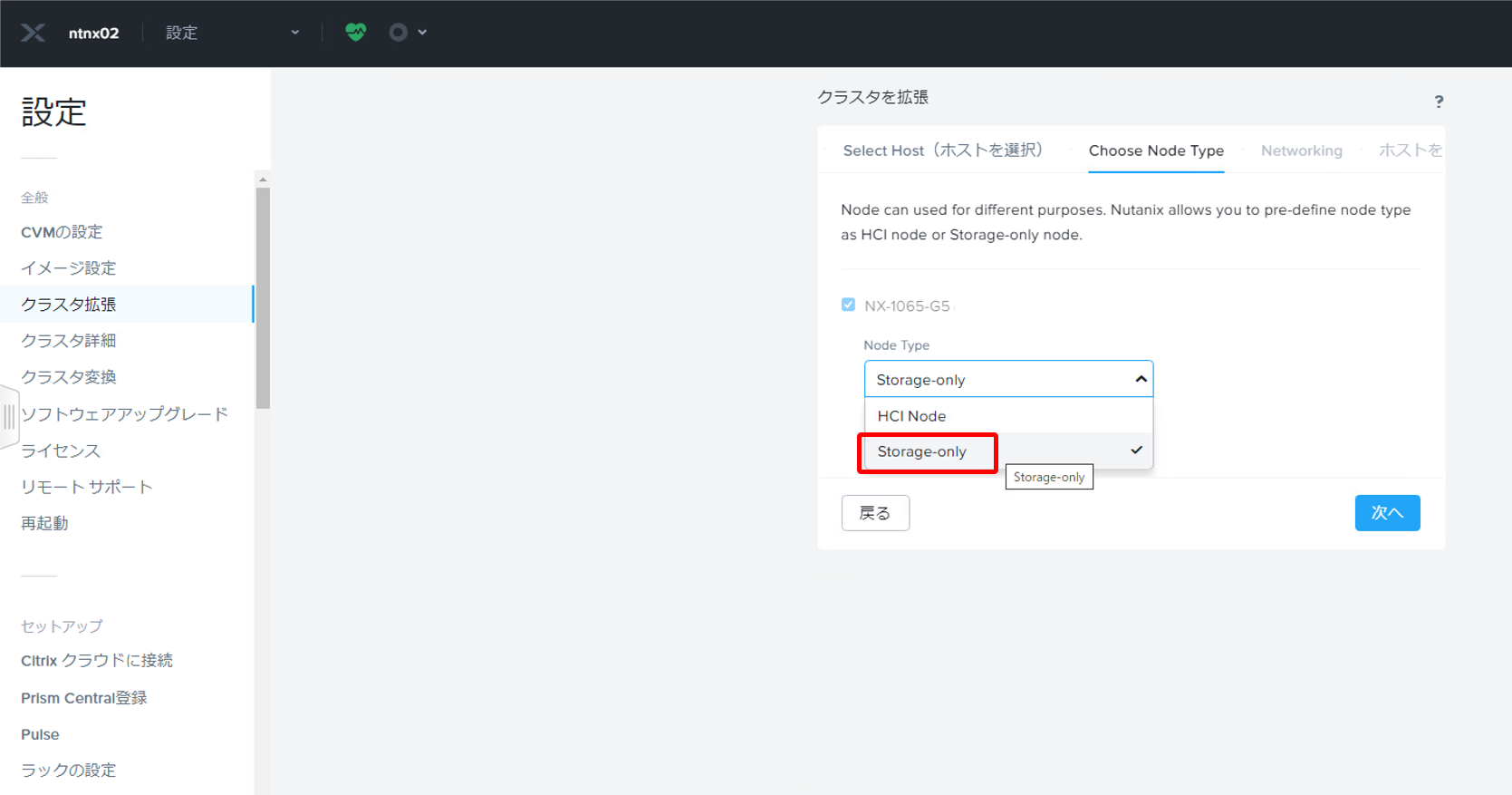Open the question mark help icon
The height and width of the screenshot is (795, 1512).
point(1438,102)
